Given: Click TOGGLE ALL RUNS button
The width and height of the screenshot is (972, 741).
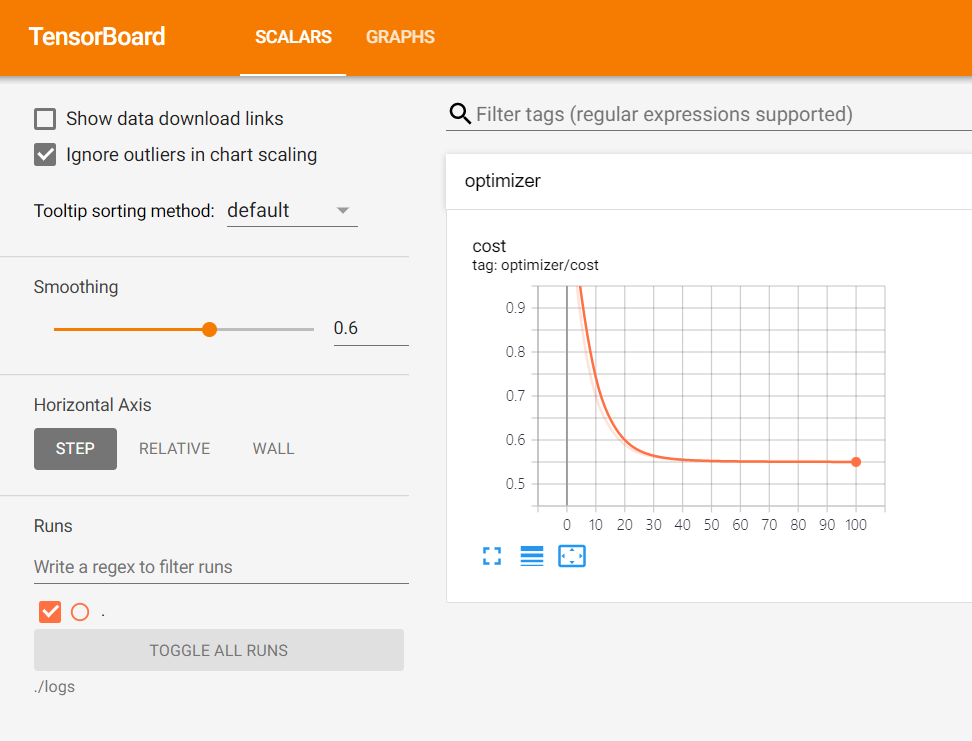Looking at the screenshot, I should [219, 650].
